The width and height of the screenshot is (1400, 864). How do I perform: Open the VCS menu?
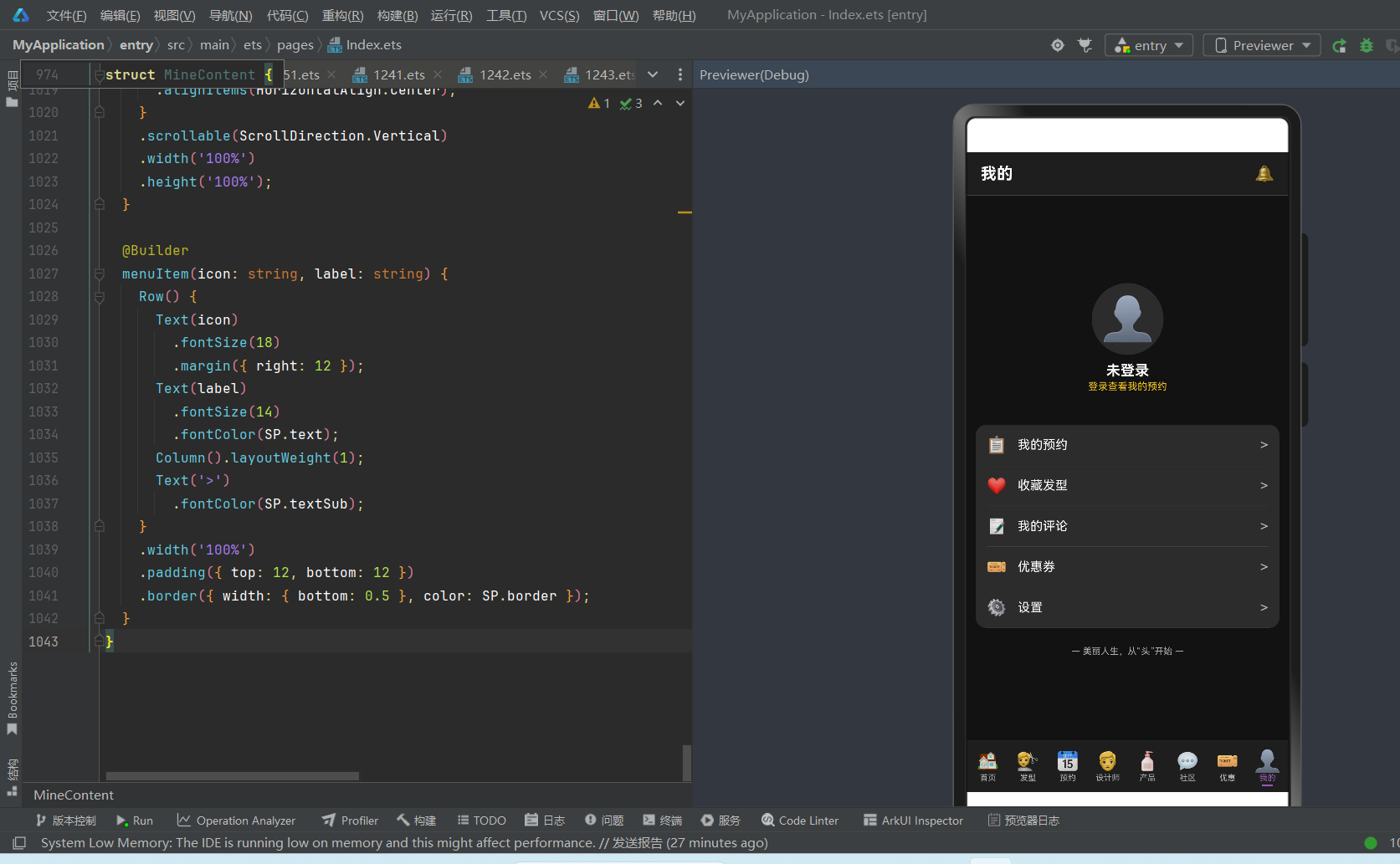pyautogui.click(x=559, y=15)
